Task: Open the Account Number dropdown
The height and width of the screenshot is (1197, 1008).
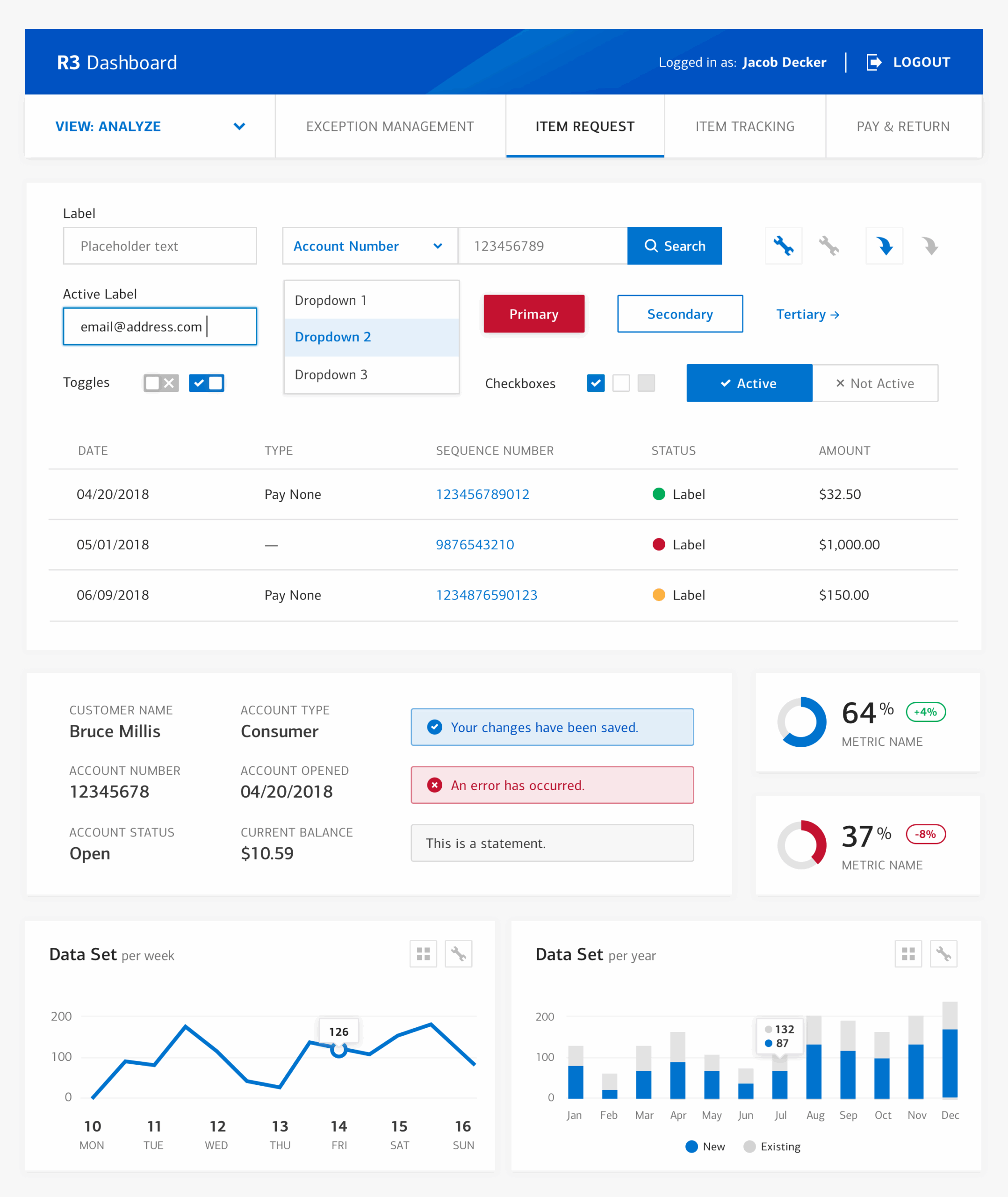Action: 369,245
